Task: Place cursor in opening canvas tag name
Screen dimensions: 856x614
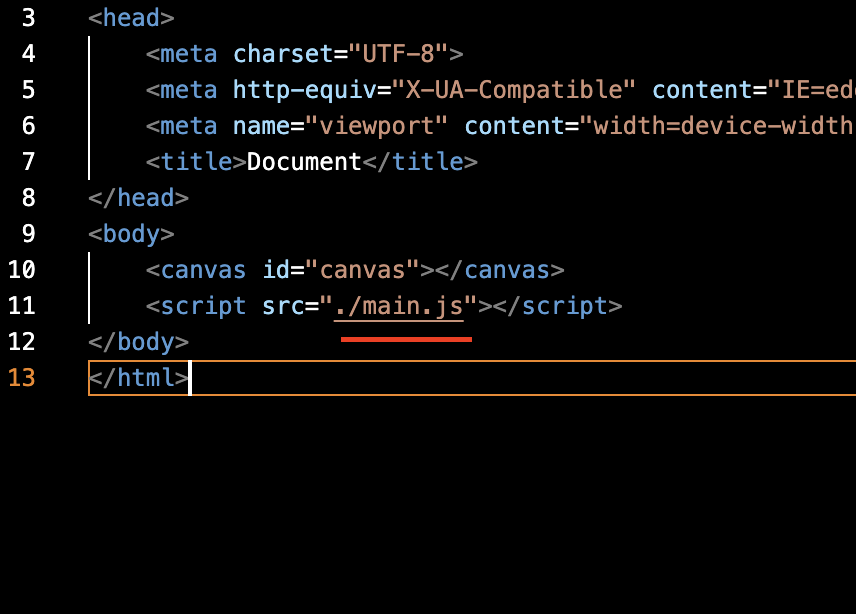Action: click(x=203, y=270)
